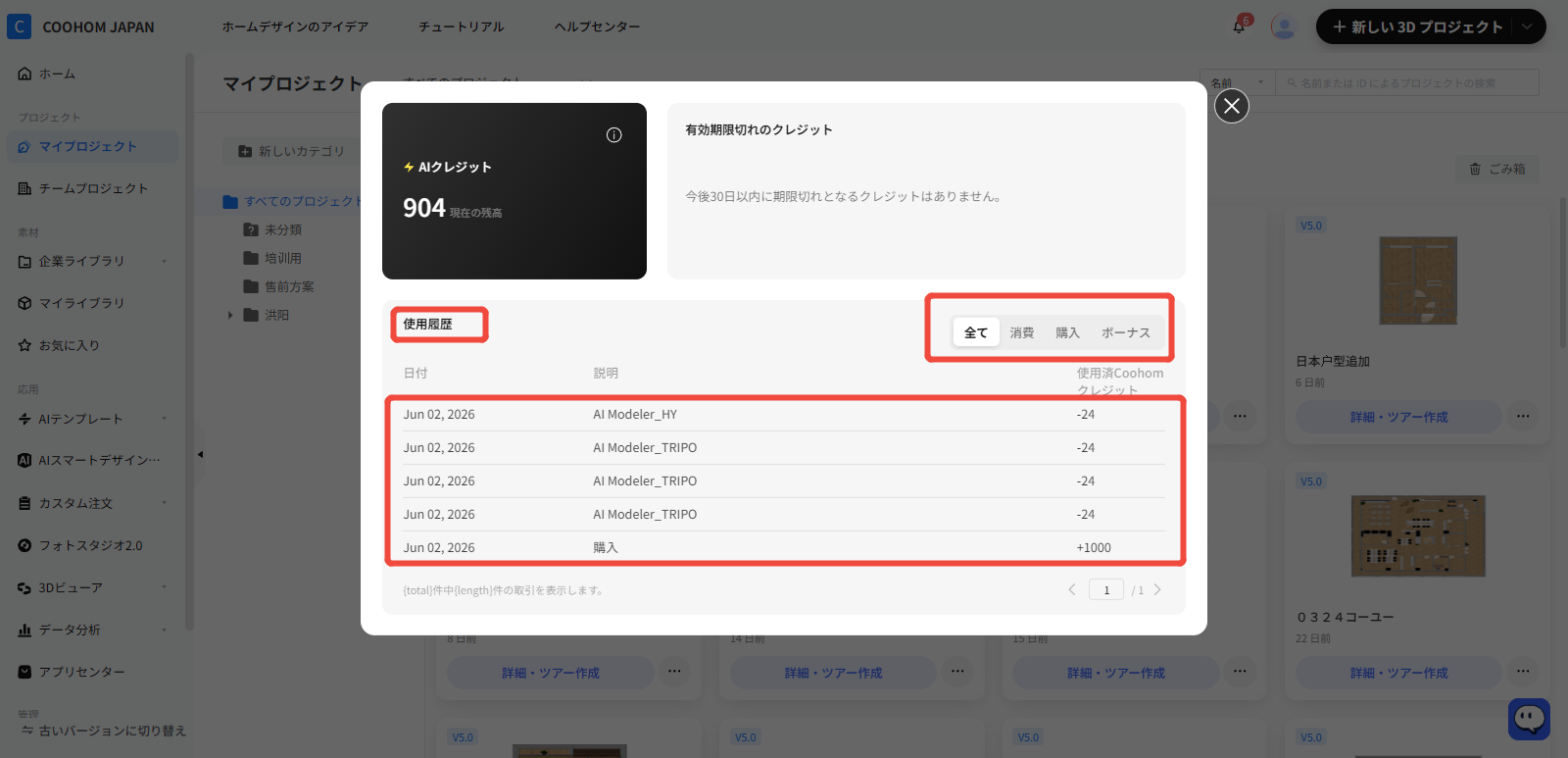Screen dimensions: 1568x758
Task: Expand AIテンプレート submenu
Action: 164,419
